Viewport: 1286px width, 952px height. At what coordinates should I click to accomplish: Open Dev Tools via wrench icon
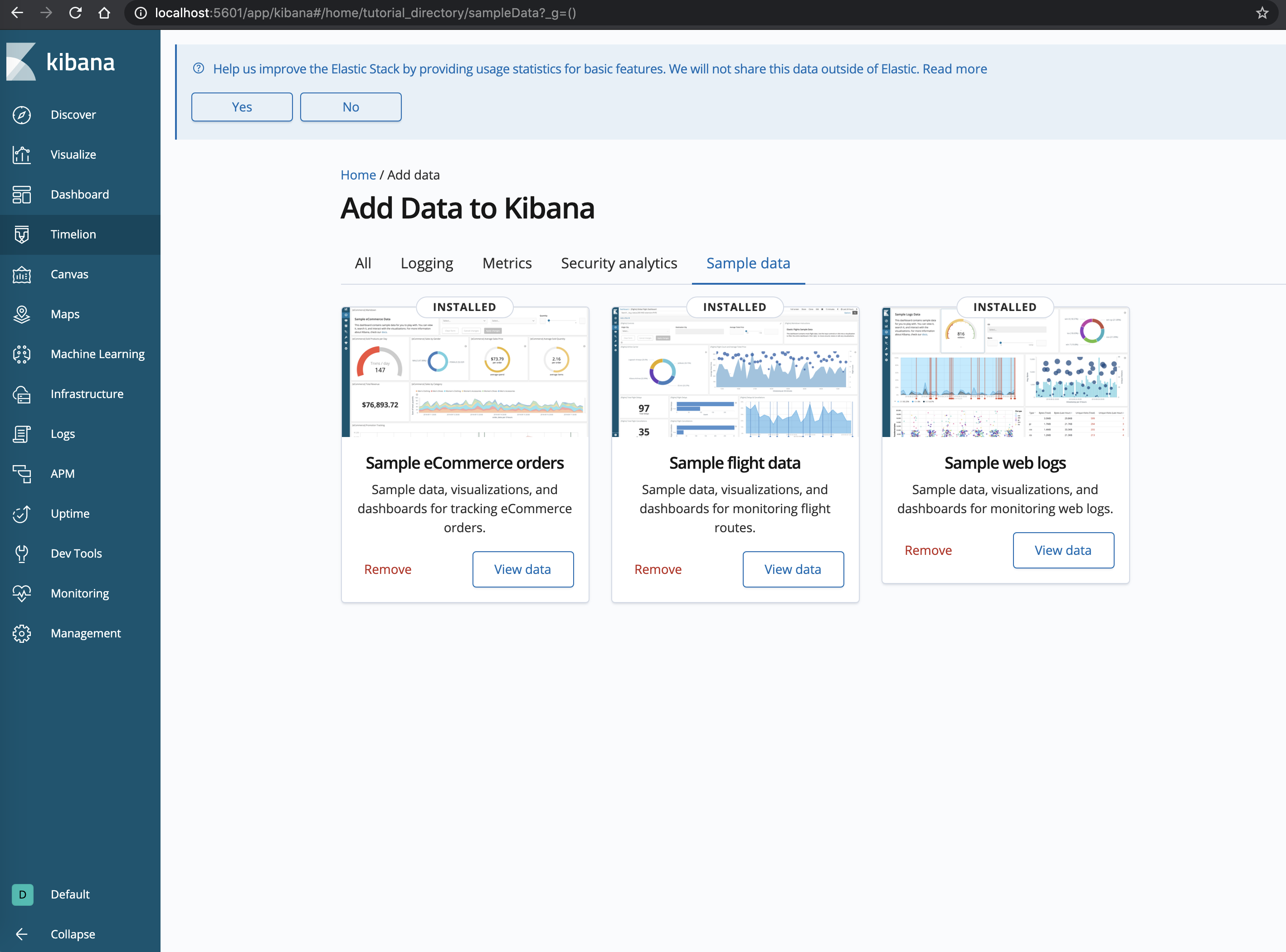22,554
